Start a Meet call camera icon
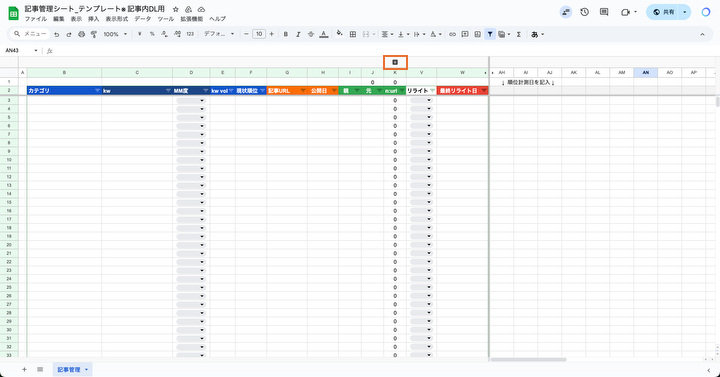This screenshot has height=377, width=720. (625, 12)
